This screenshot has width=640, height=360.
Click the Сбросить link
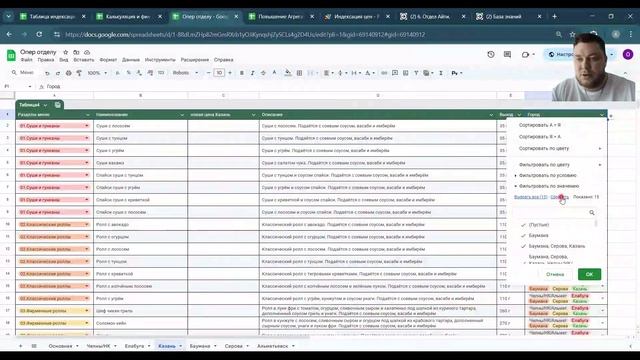pos(559,197)
